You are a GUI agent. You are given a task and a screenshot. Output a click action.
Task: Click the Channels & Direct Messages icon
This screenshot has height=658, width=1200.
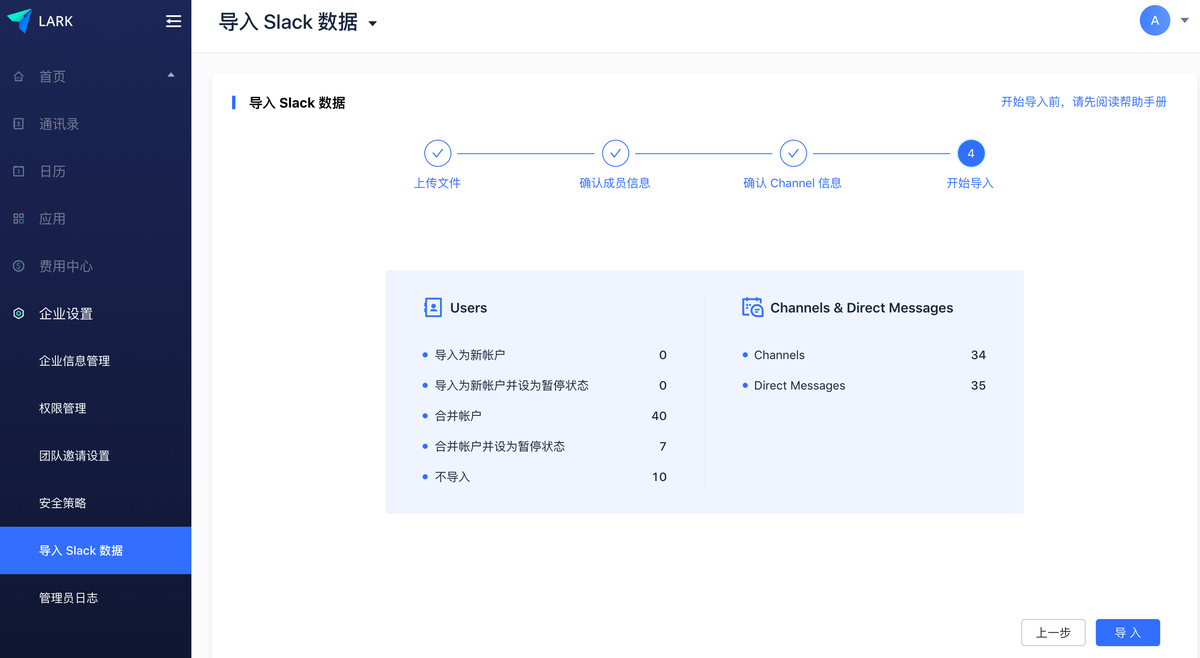[751, 307]
